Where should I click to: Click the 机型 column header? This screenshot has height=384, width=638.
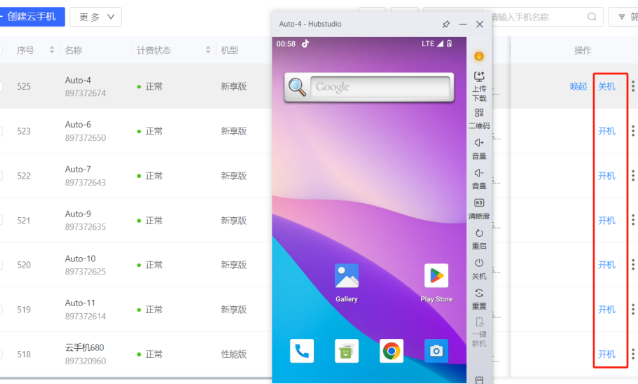(x=229, y=50)
